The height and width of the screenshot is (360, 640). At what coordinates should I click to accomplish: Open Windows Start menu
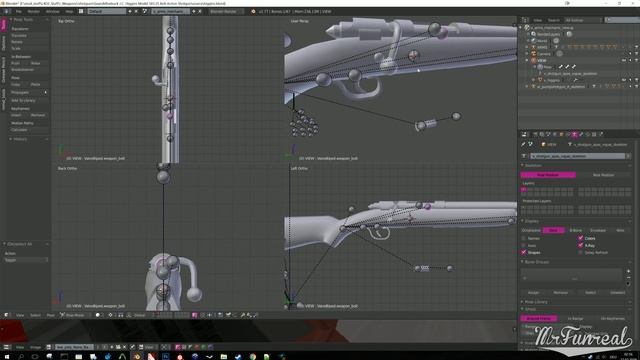point(7,356)
